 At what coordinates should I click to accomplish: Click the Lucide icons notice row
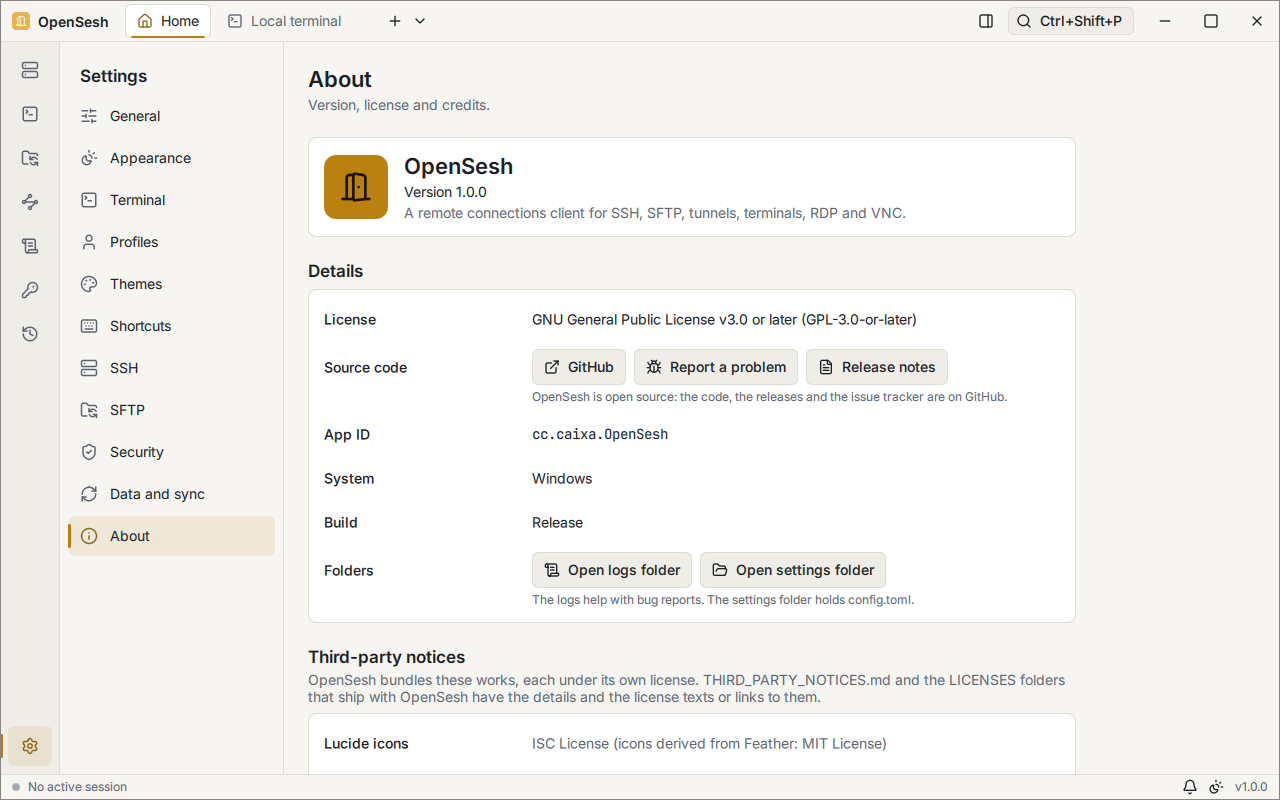click(x=692, y=744)
